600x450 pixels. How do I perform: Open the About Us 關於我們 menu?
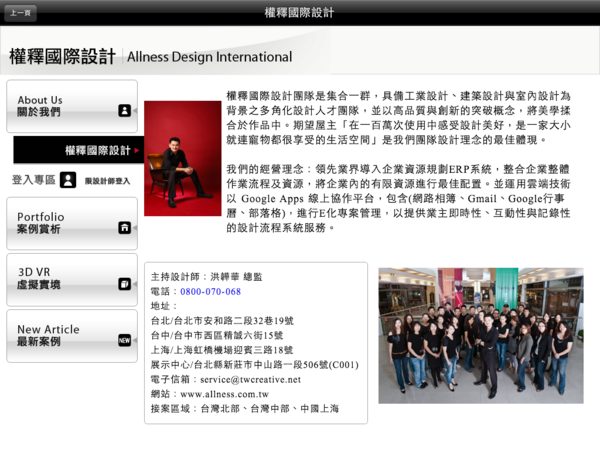click(x=72, y=106)
